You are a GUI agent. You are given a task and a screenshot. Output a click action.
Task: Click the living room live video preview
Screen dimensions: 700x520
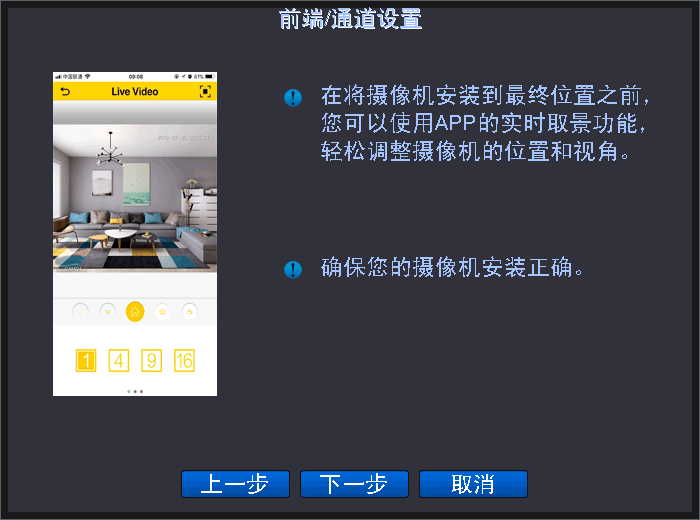(x=135, y=199)
